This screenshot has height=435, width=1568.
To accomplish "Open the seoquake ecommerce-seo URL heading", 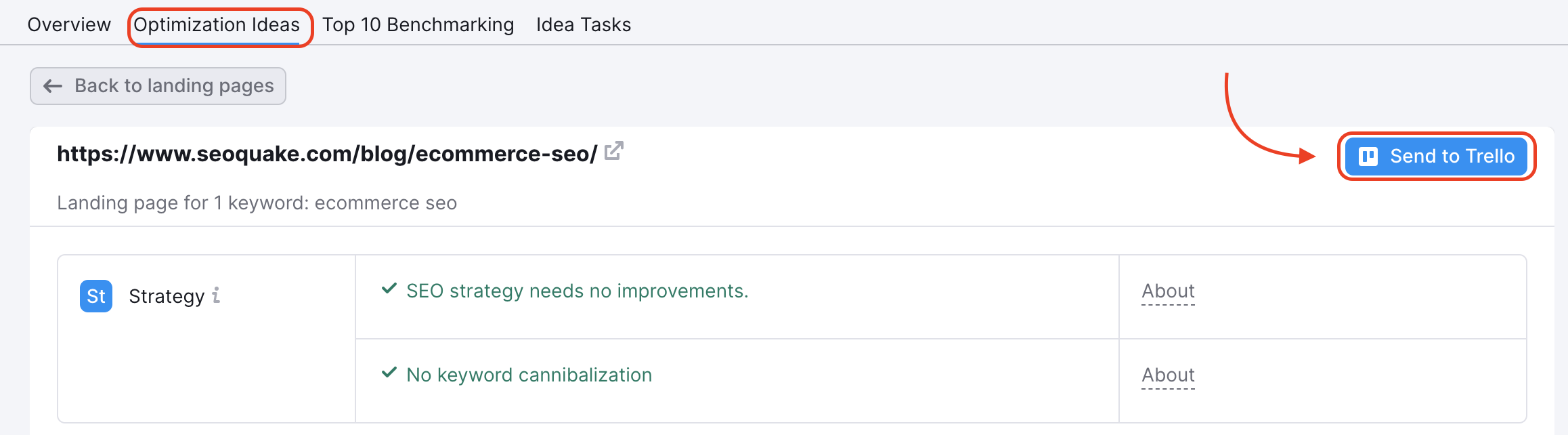I will click(x=326, y=154).
